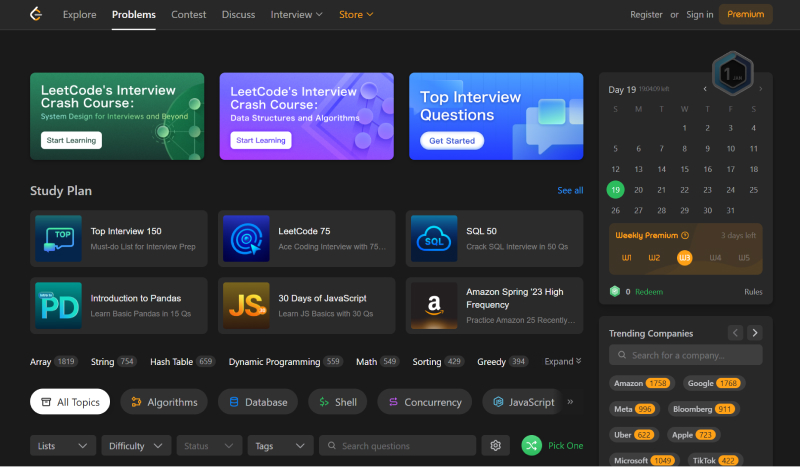
Task: Click the Search for a company field
Action: [685, 355]
